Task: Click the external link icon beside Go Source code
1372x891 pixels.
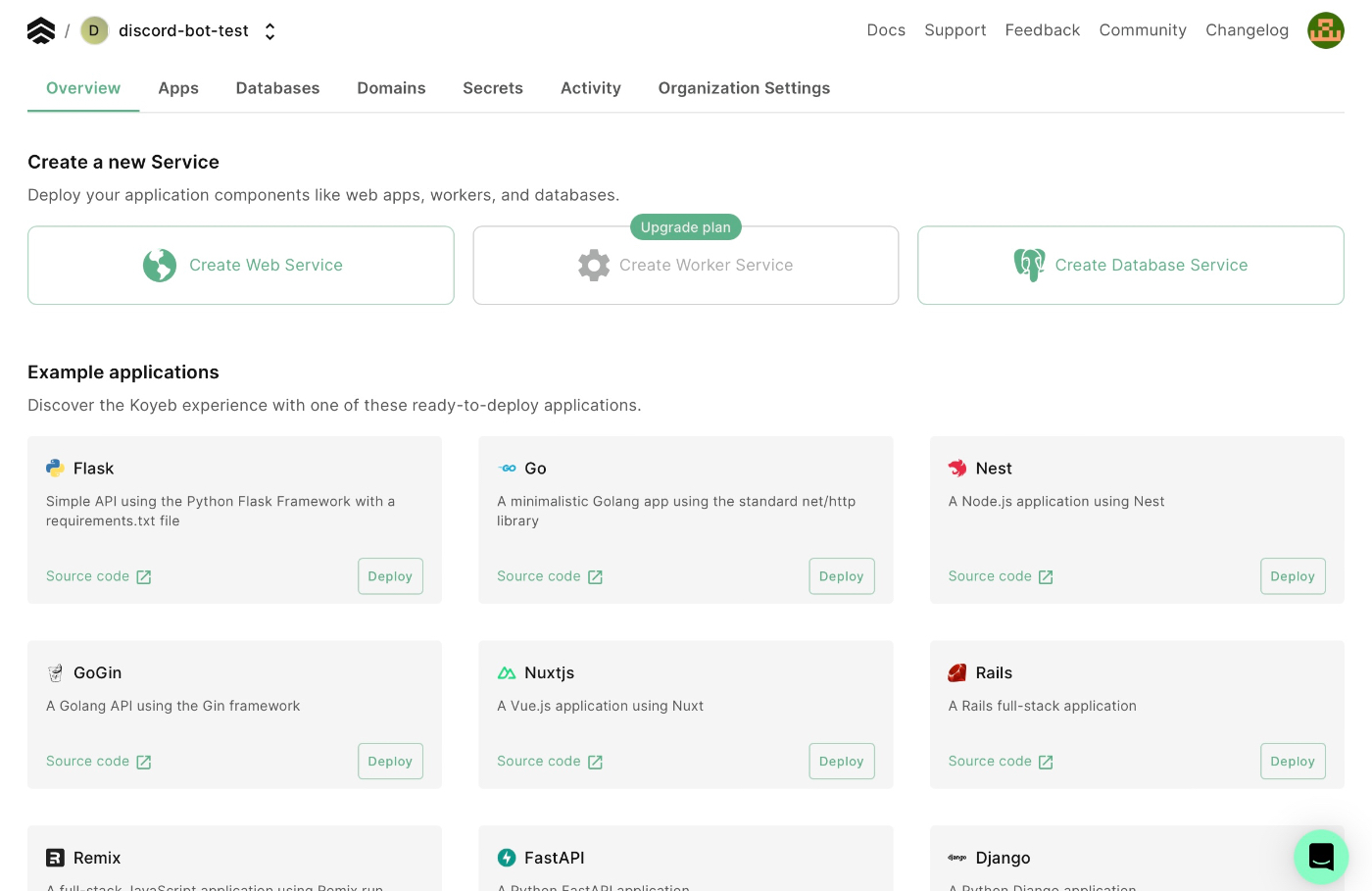Action: pyautogui.click(x=595, y=577)
